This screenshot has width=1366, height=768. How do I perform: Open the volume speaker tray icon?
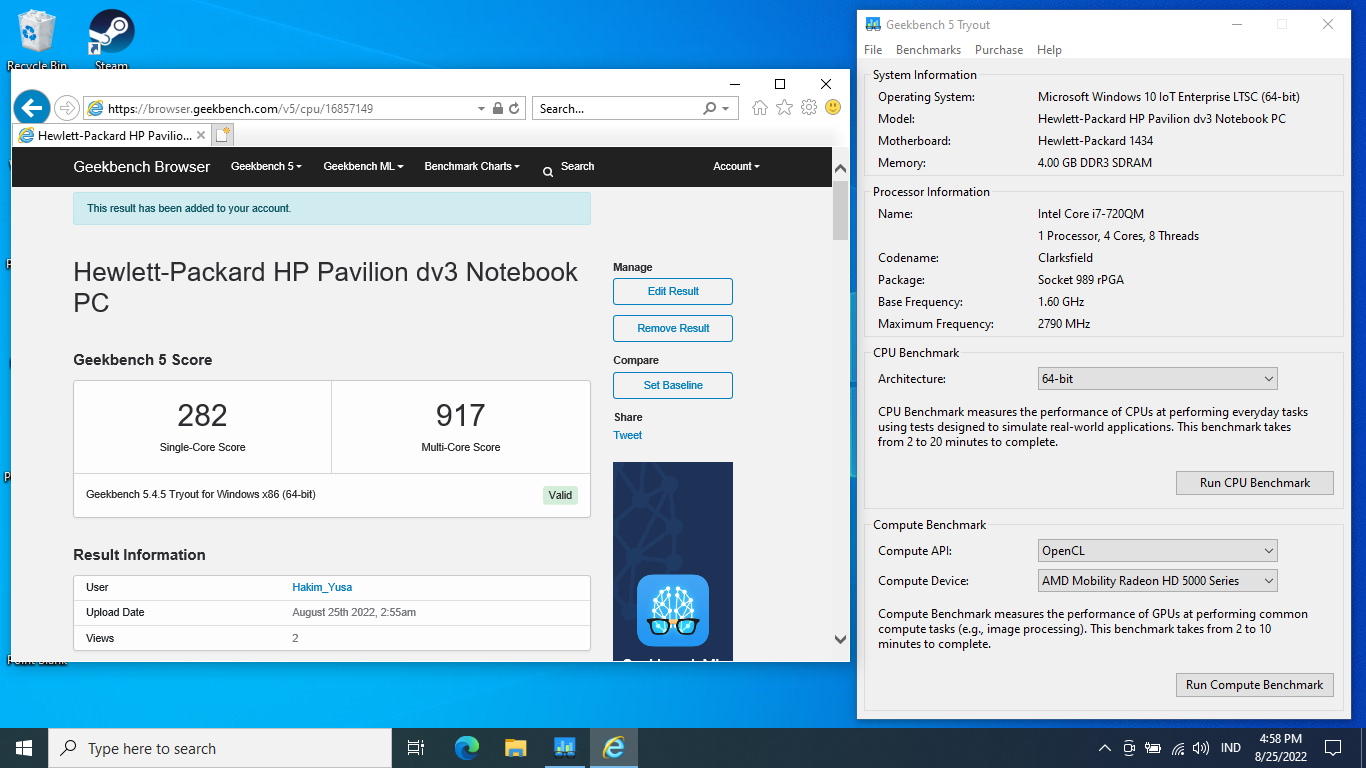pos(1201,748)
